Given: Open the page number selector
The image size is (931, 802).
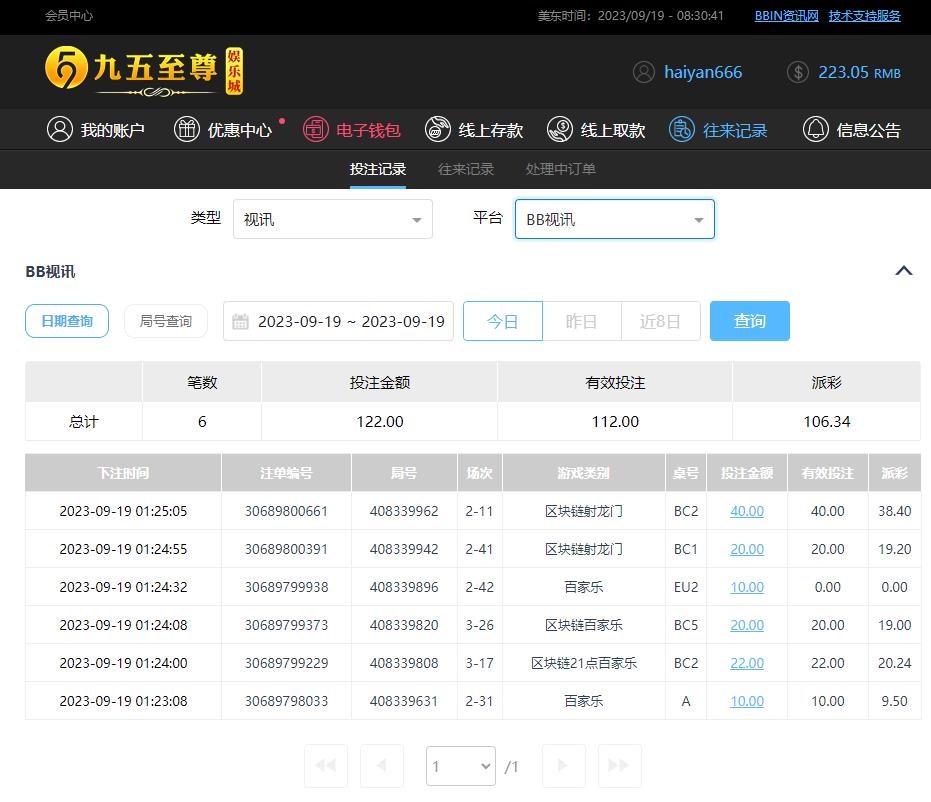Looking at the screenshot, I should tap(460, 766).
